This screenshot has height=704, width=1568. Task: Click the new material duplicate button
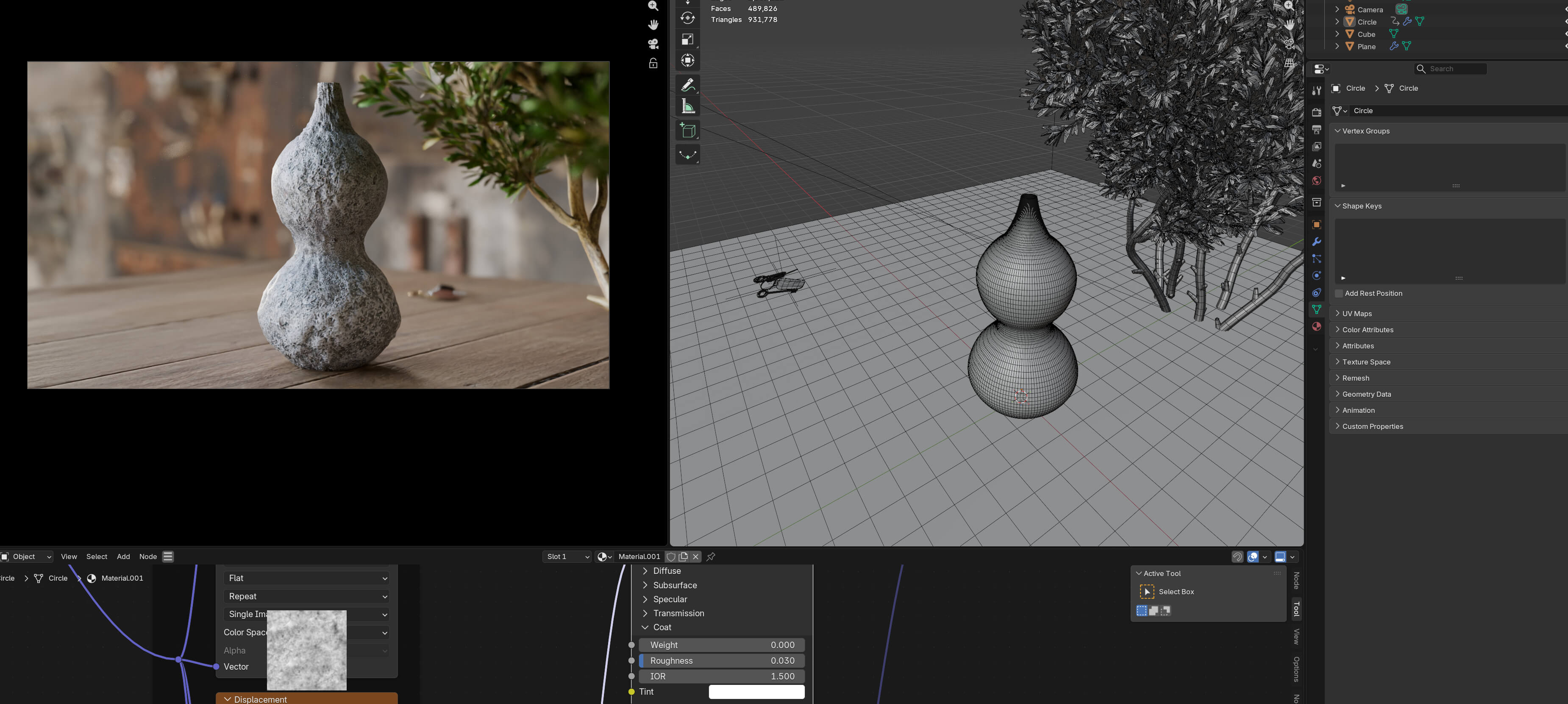684,557
